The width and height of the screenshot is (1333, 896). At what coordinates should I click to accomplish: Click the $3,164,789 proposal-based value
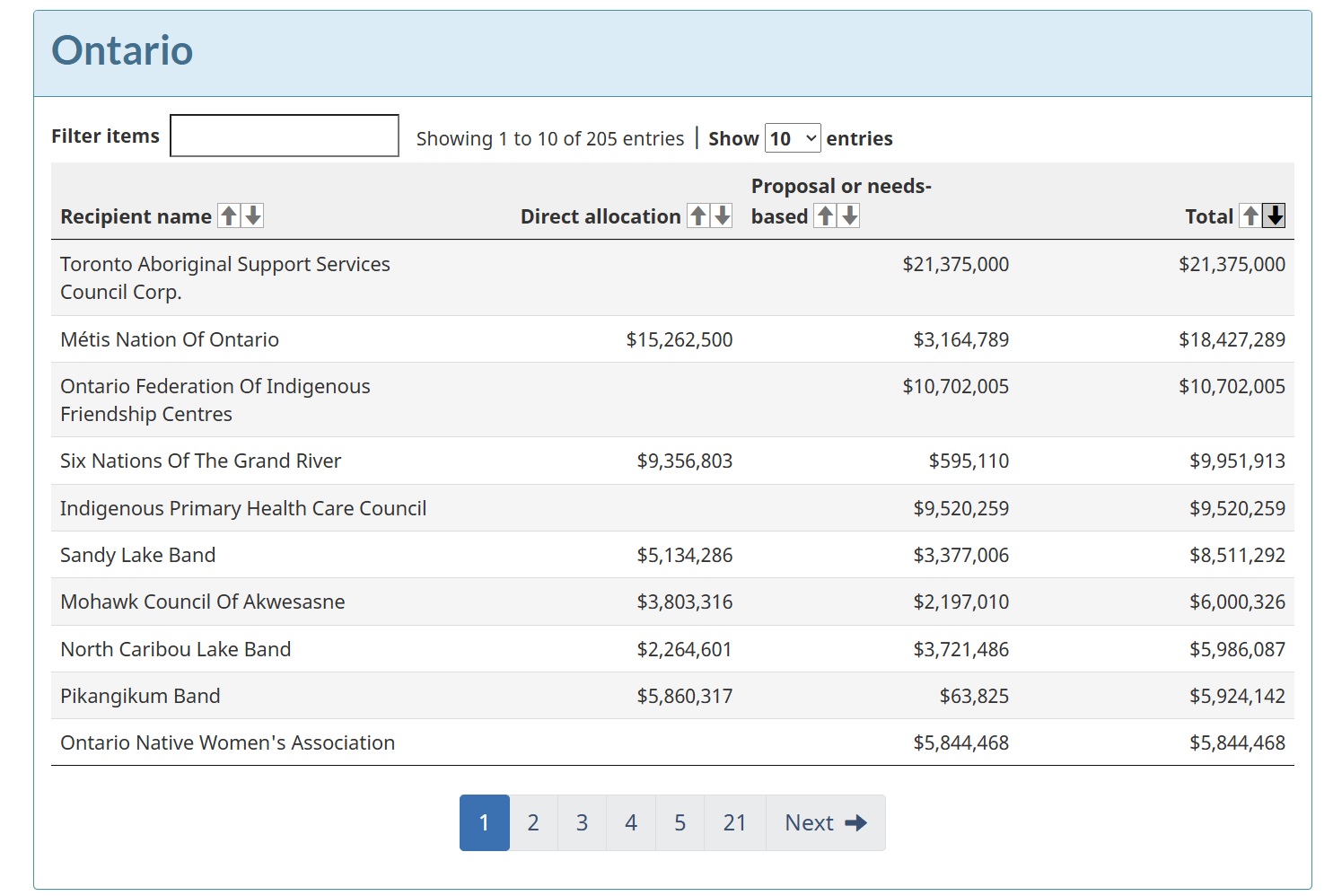tap(961, 339)
